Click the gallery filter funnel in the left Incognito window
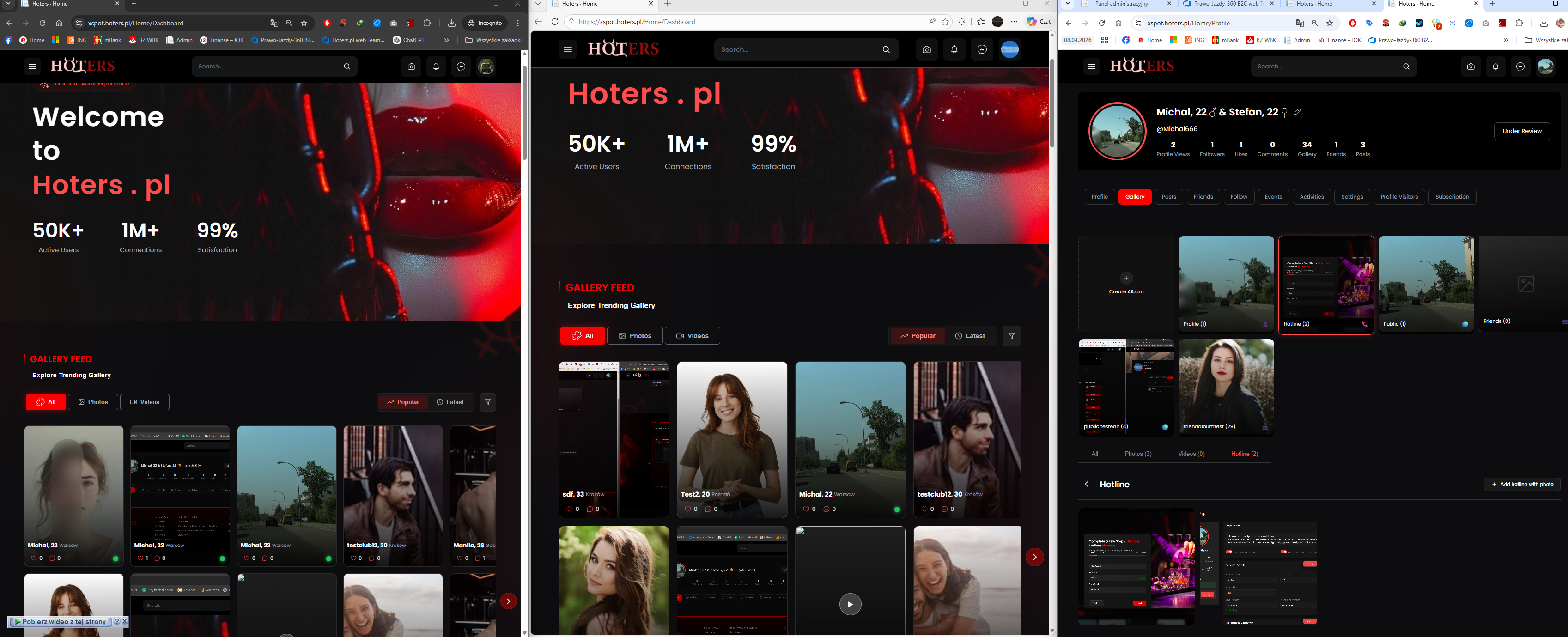This screenshot has width=1568, height=637. (487, 402)
